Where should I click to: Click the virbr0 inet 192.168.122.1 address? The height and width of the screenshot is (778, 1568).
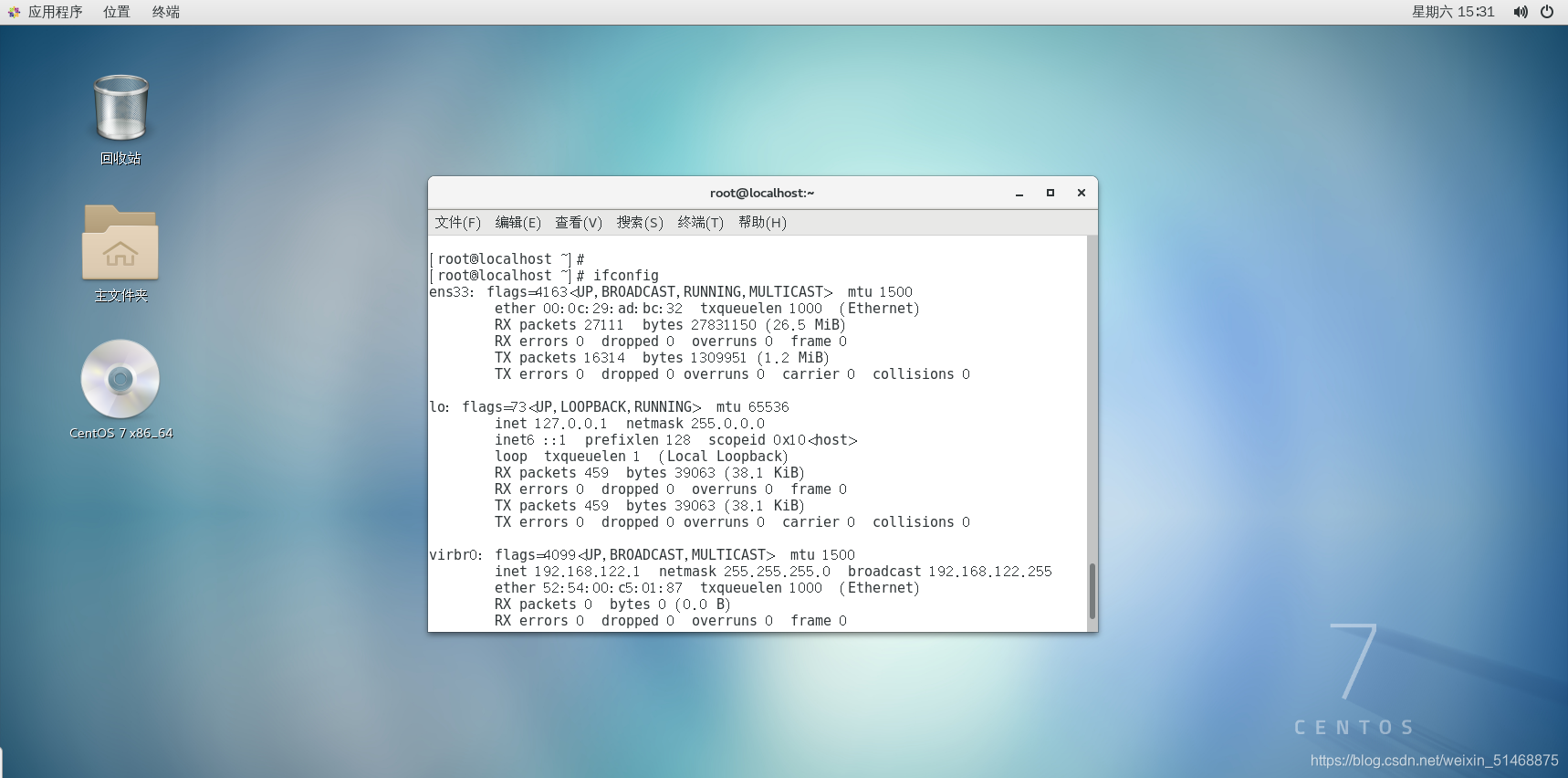coord(587,572)
